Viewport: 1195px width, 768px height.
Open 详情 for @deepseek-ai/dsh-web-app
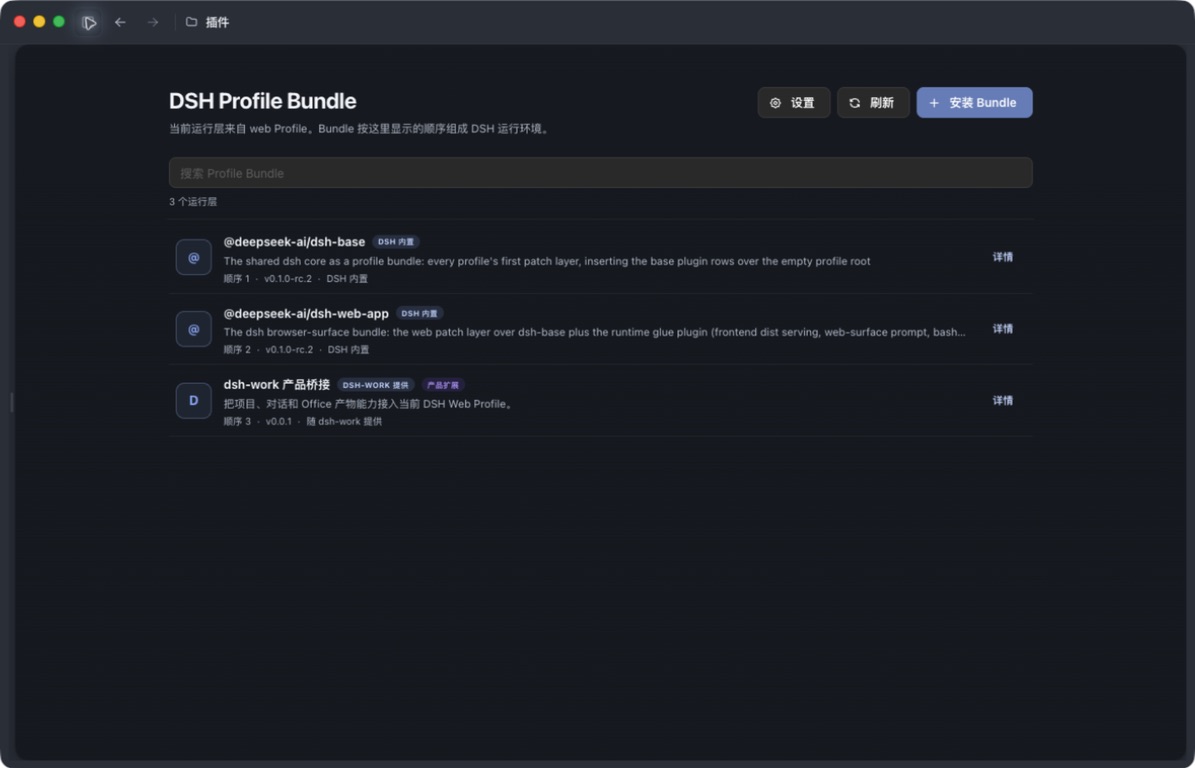(1002, 329)
